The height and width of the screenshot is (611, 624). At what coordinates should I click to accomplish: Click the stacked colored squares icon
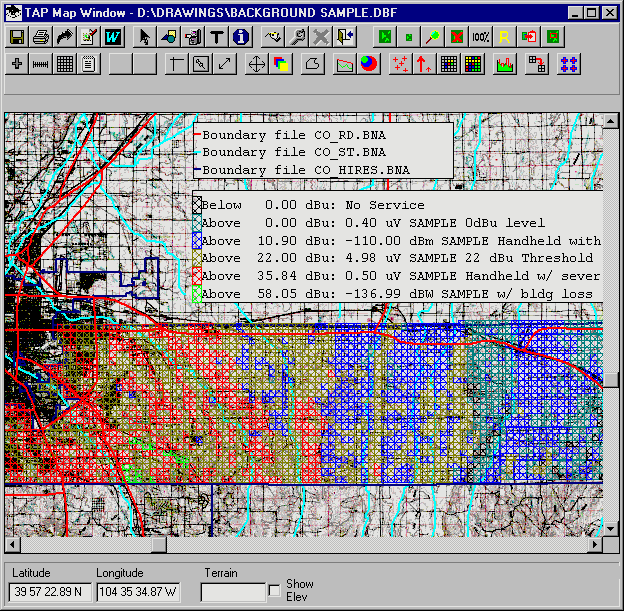[x=281, y=64]
